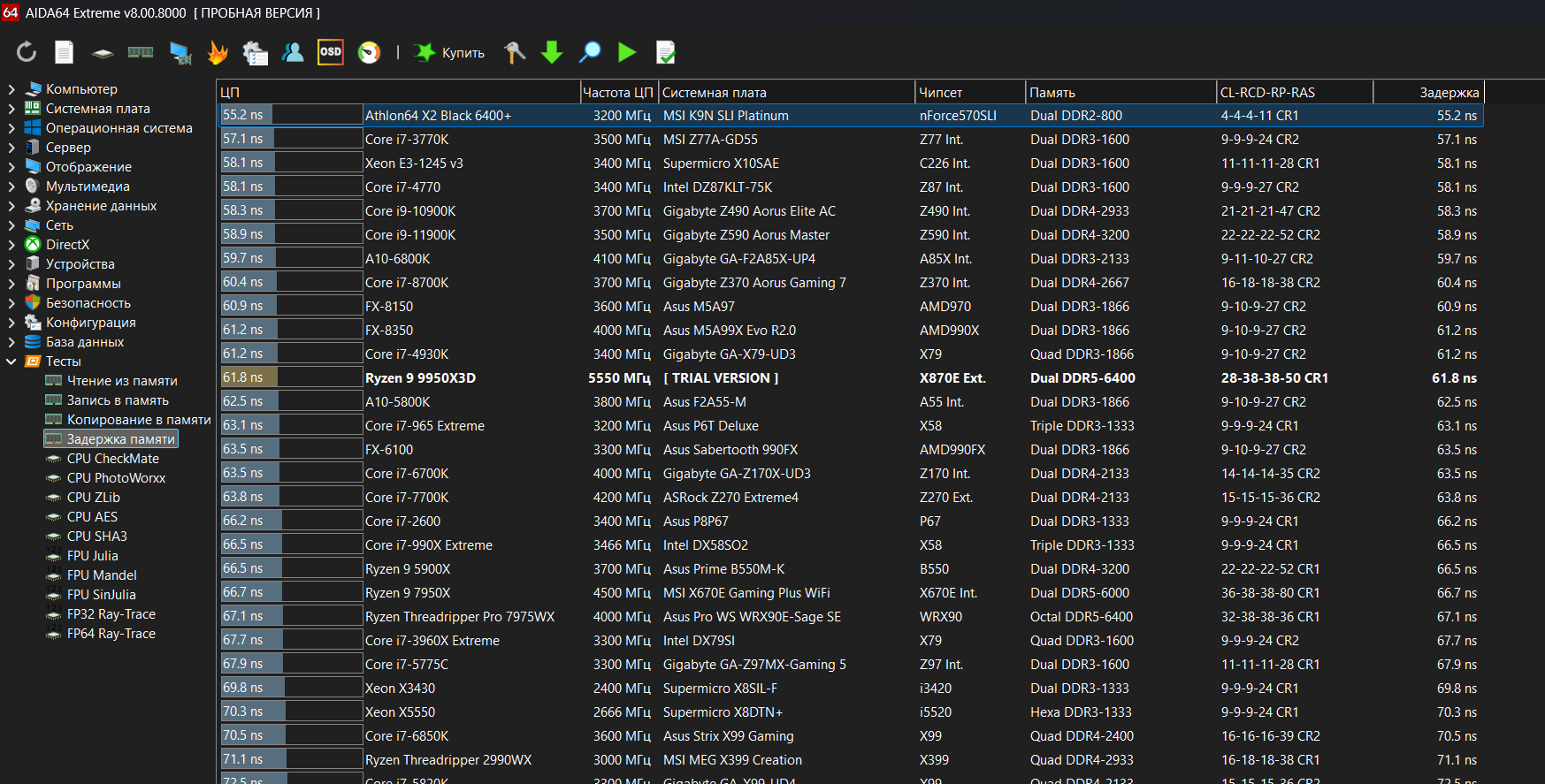Select the Ryzen 9 9950X3D result row
This screenshot has width=1545, height=784.
click(850, 378)
